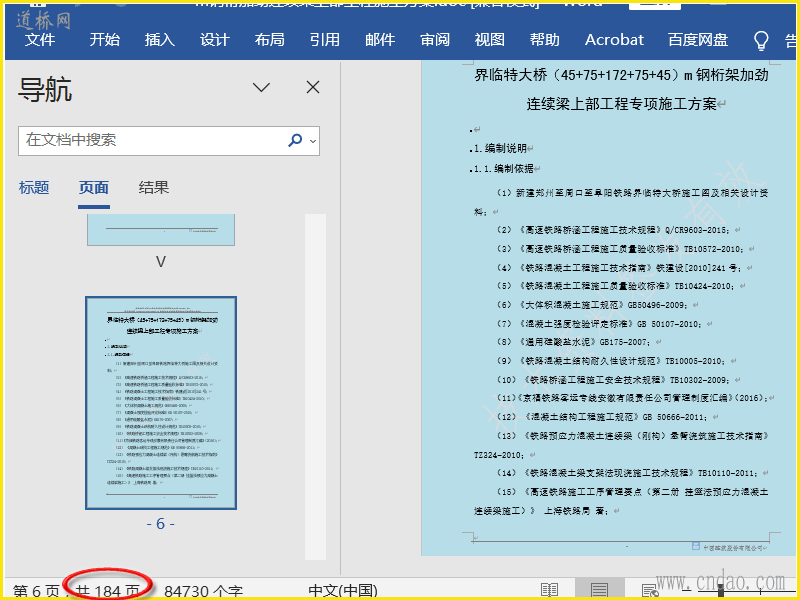Click the Tell Me lightbulb icon
800x600 pixels.
coord(761,40)
